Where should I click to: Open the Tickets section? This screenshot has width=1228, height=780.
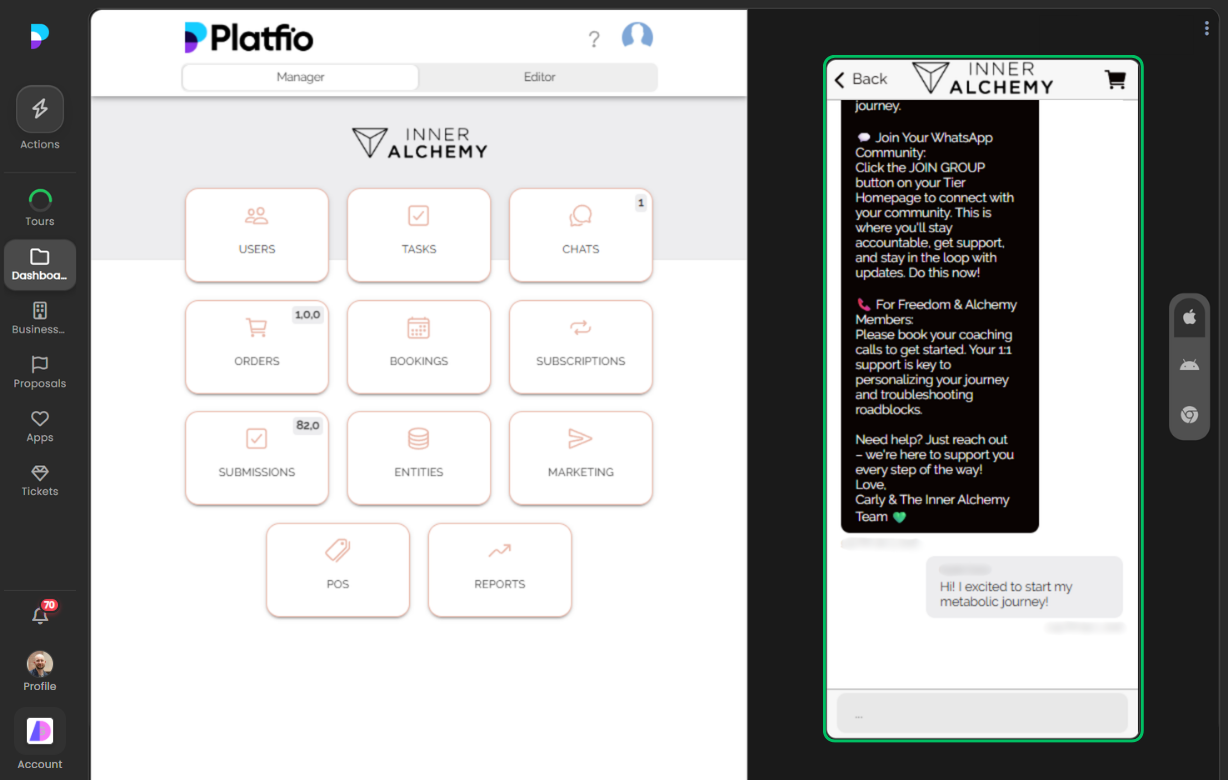tap(40, 482)
